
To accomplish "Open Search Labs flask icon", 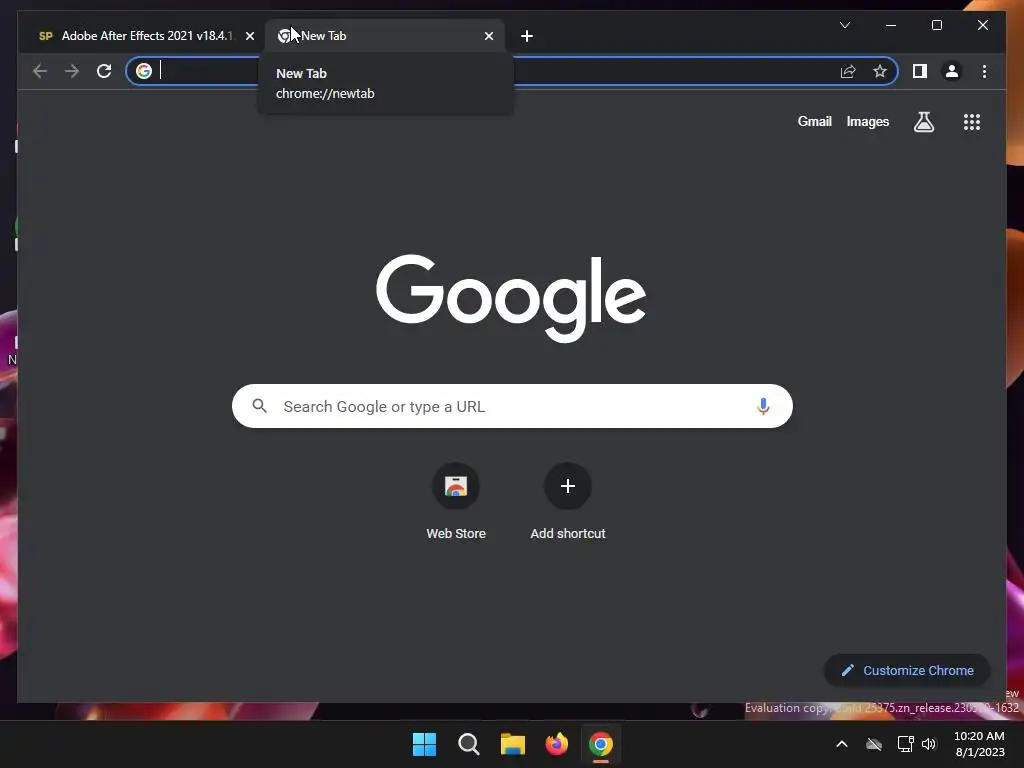I will (x=923, y=122).
